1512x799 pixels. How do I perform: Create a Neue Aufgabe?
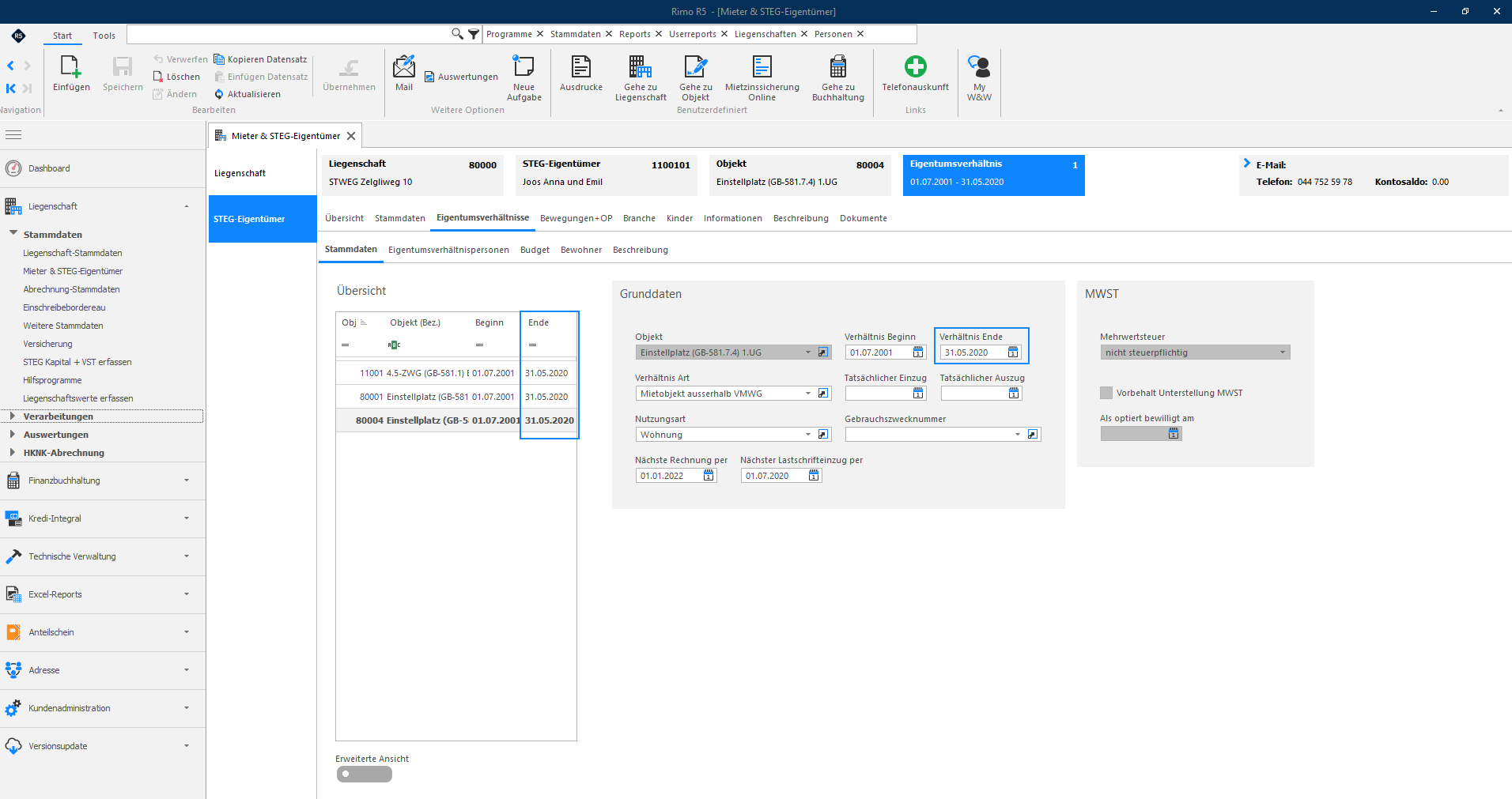pos(524,79)
